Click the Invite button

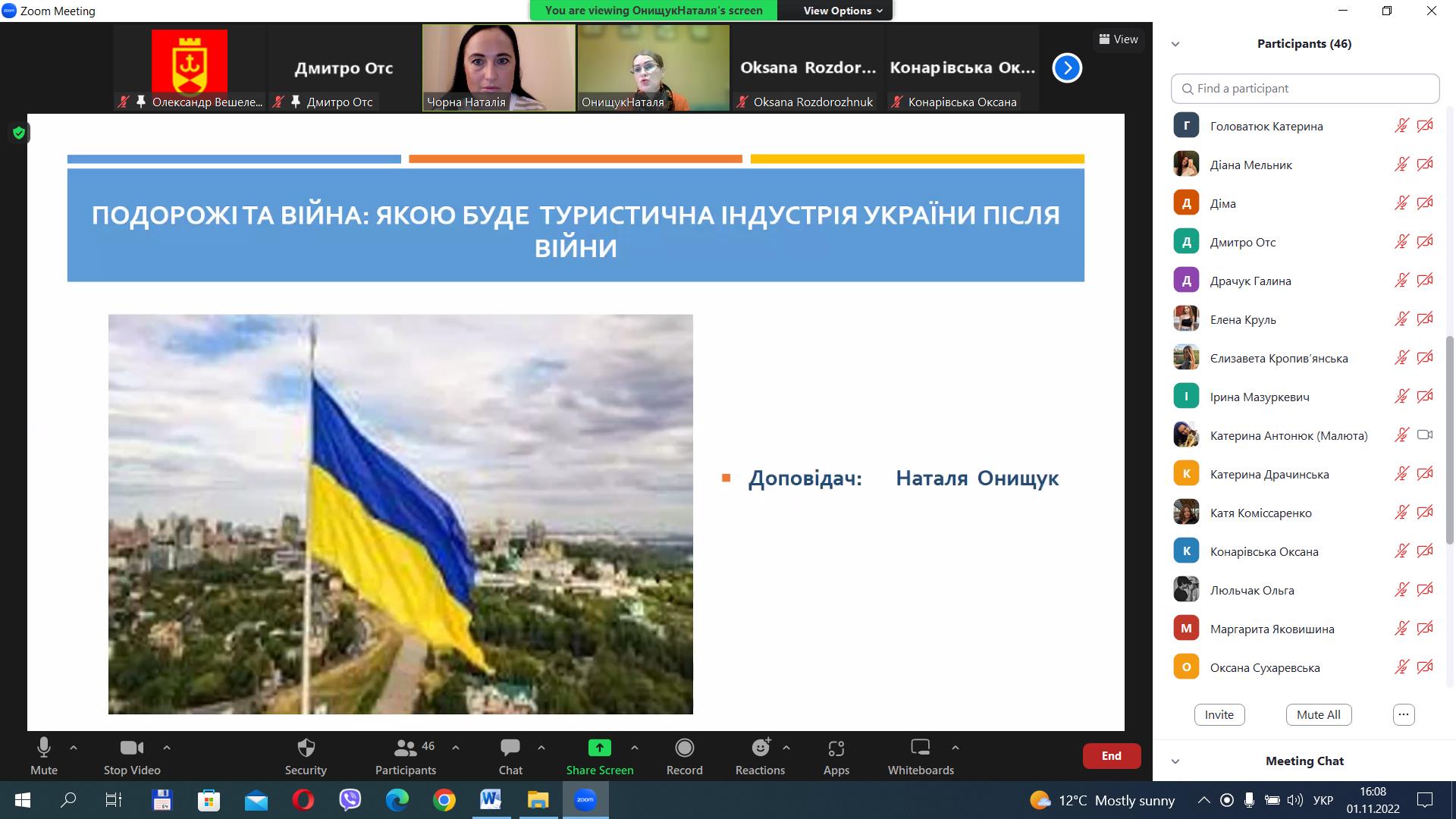1219,714
